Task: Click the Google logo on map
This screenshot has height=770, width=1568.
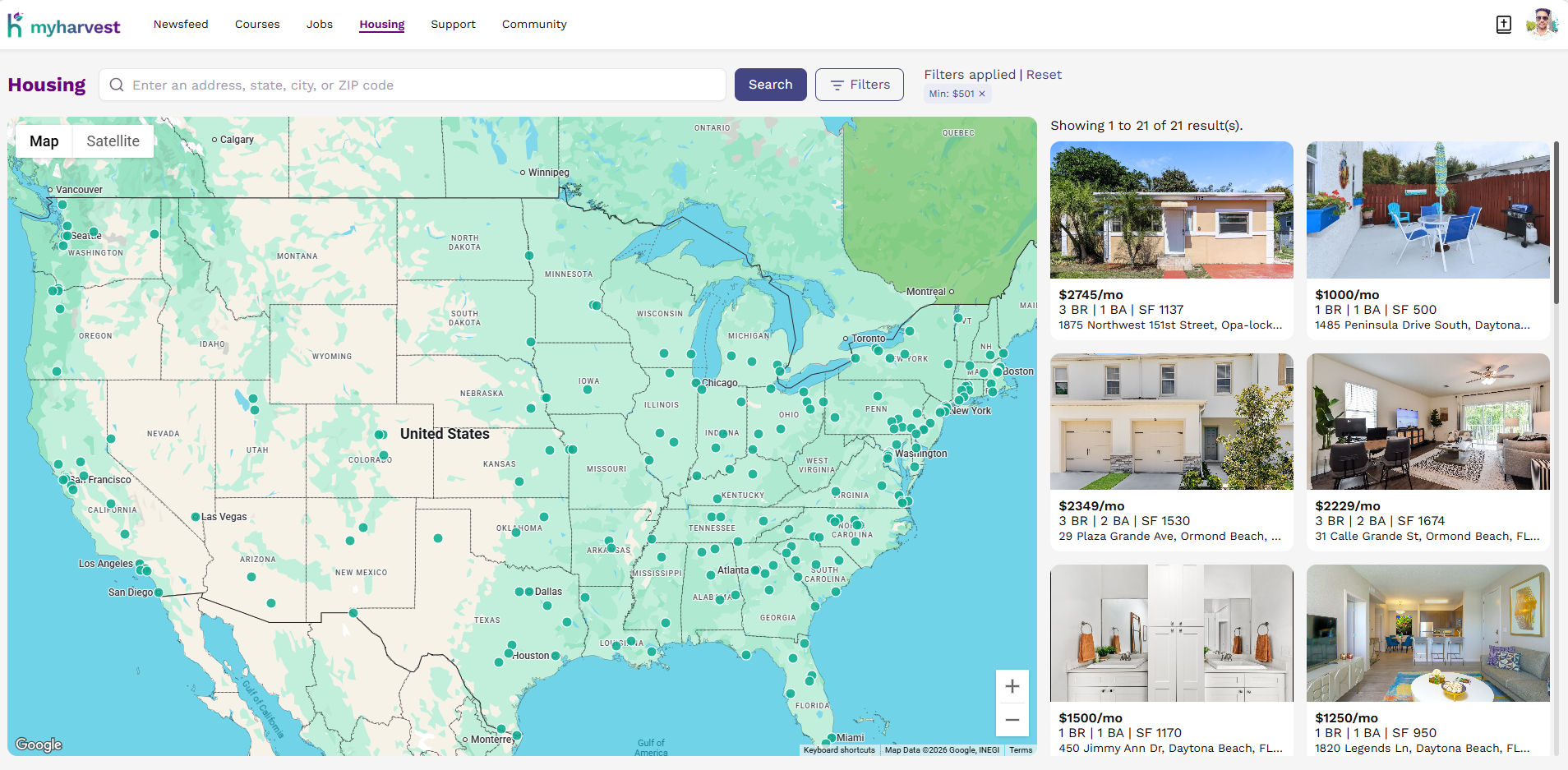Action: pyautogui.click(x=39, y=745)
